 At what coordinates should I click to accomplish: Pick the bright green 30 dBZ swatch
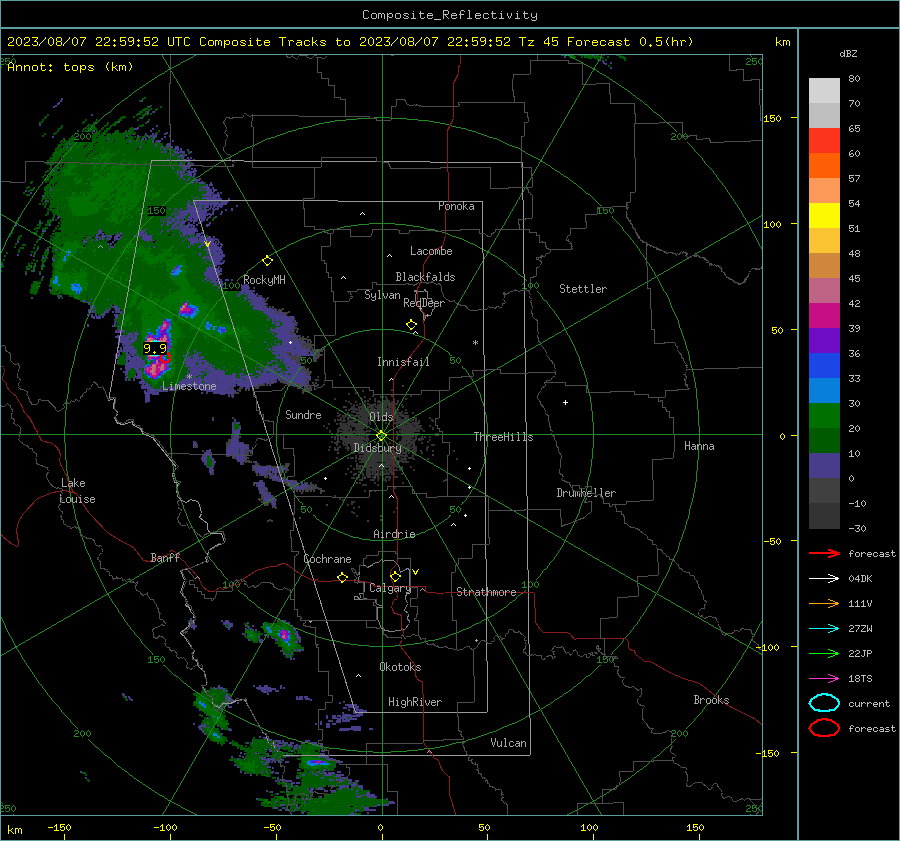(824, 415)
